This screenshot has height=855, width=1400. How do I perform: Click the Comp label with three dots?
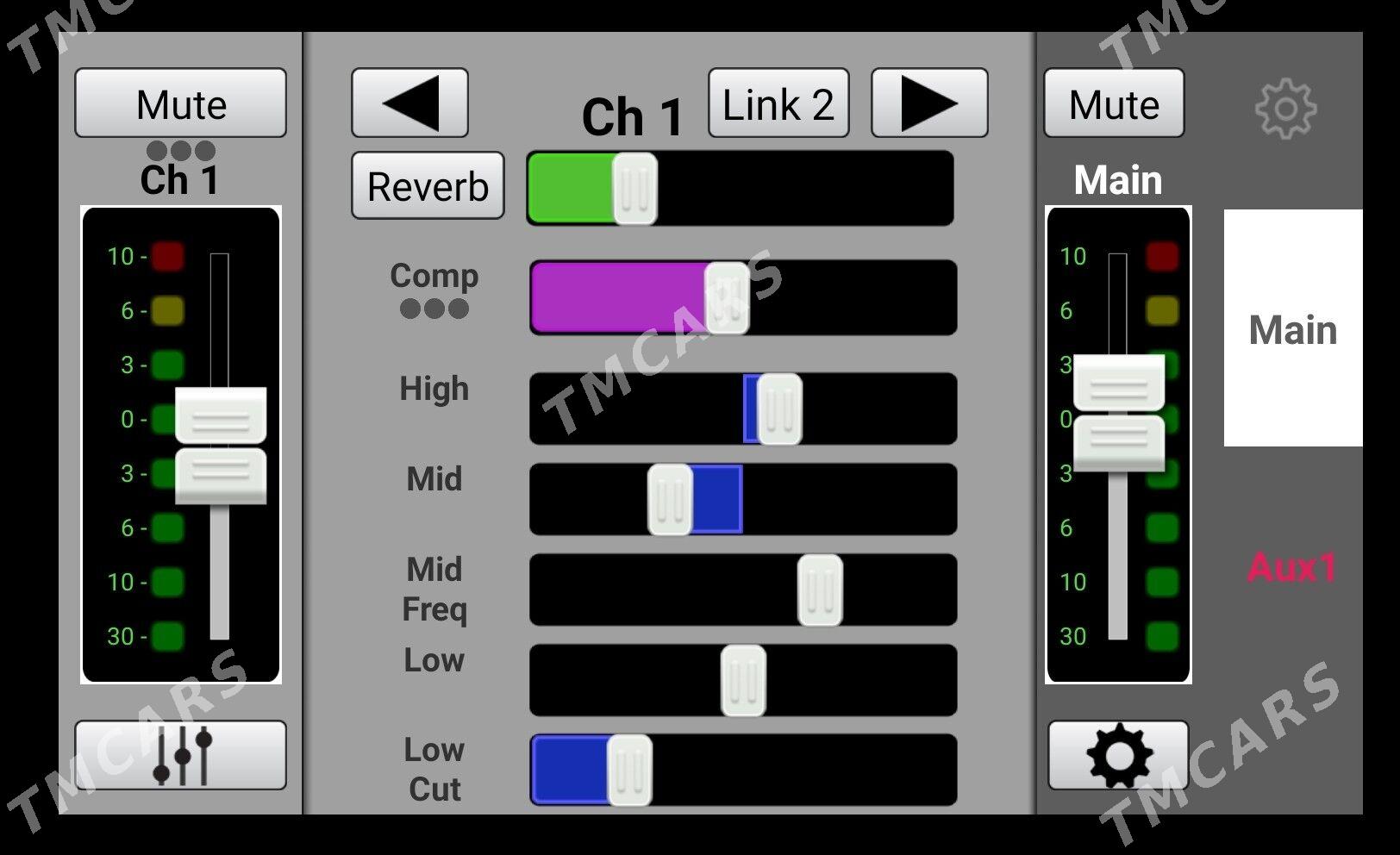434,290
